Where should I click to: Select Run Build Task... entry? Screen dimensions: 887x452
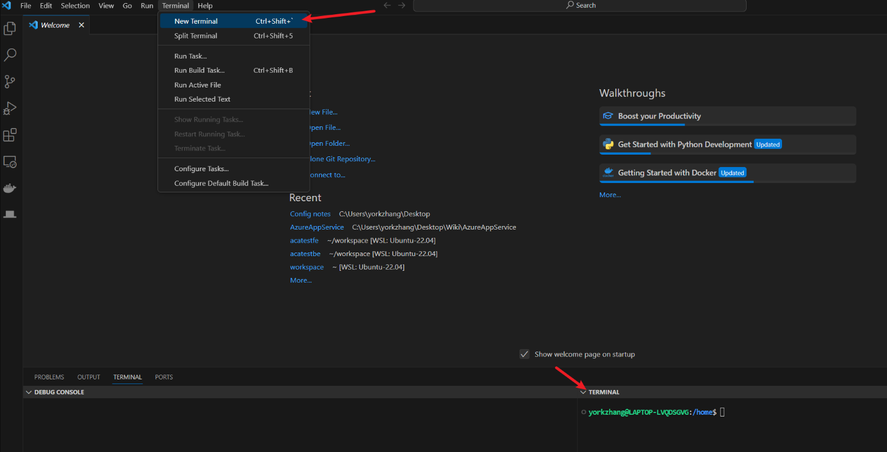point(234,71)
